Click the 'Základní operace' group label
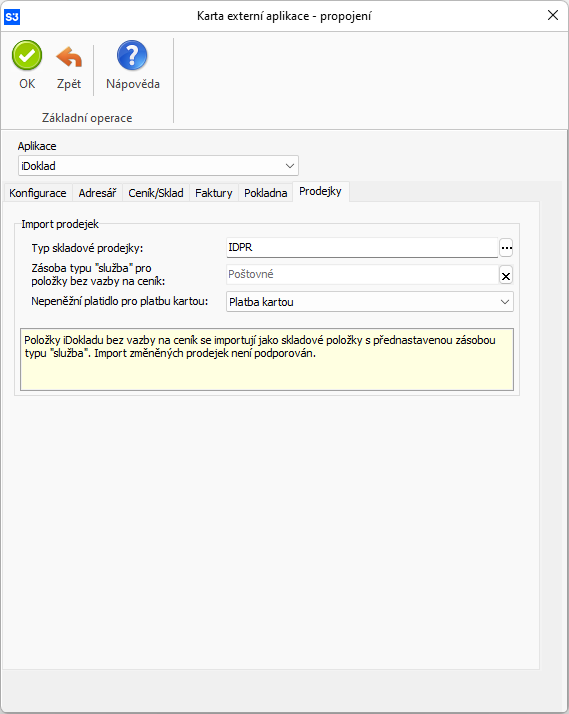 click(x=87, y=118)
